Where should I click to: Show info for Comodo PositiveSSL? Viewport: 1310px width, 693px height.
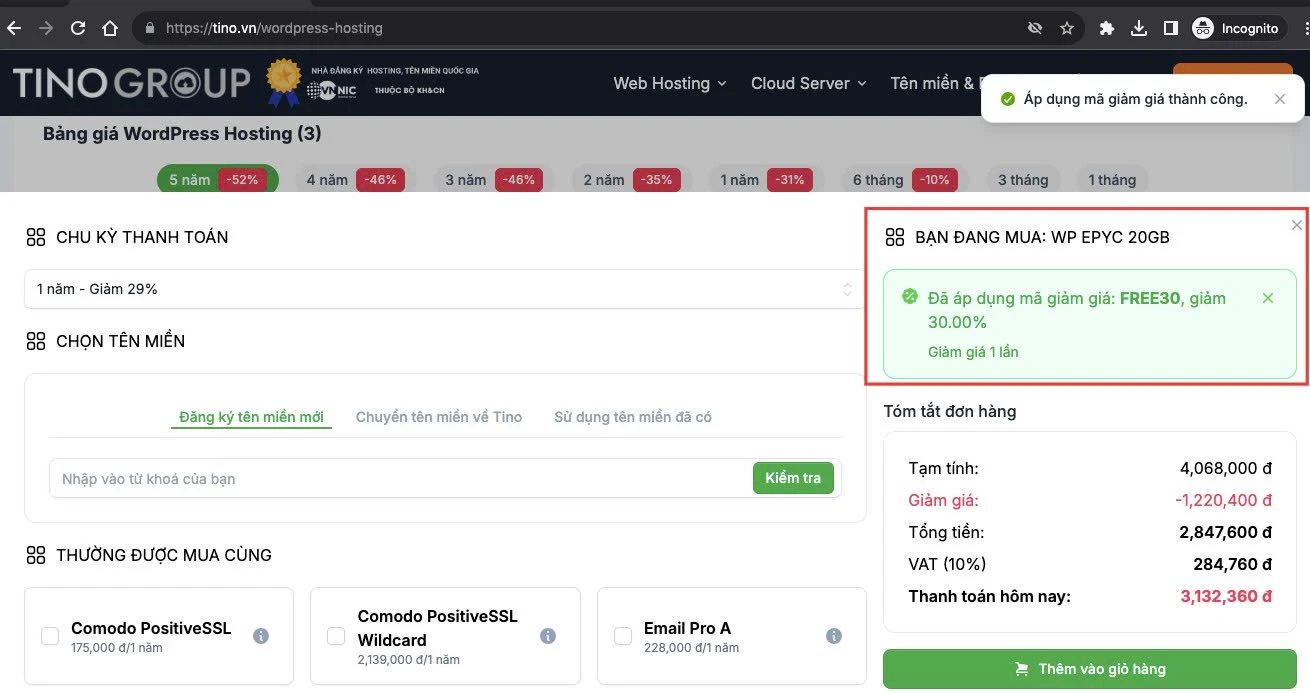click(x=261, y=636)
